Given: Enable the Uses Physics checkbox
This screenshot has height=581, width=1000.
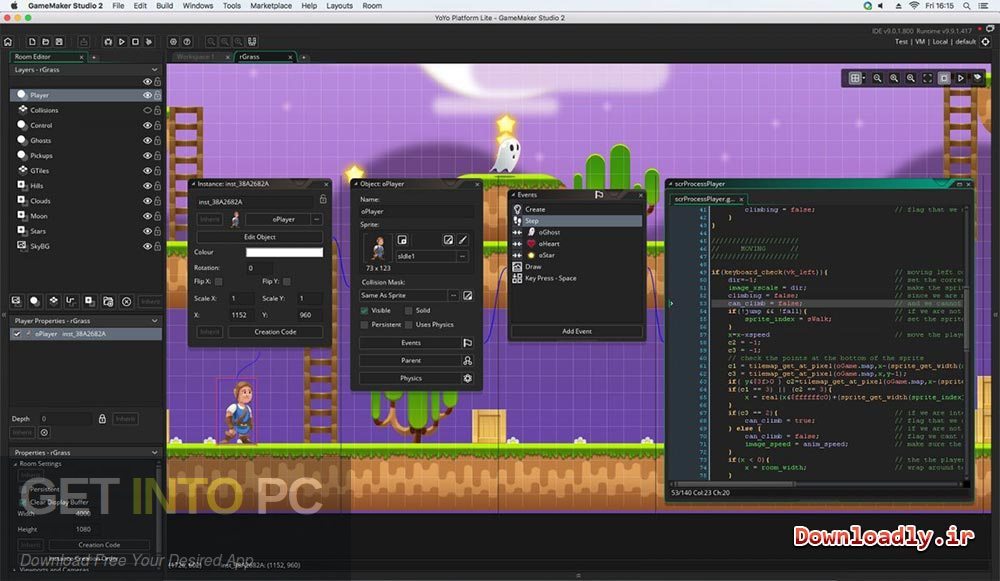Looking at the screenshot, I should click(x=409, y=324).
